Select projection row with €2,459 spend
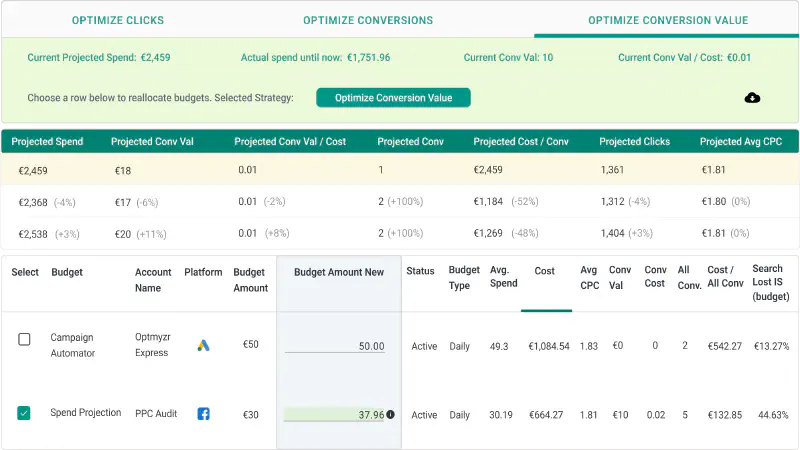800x450 pixels. [x=400, y=170]
